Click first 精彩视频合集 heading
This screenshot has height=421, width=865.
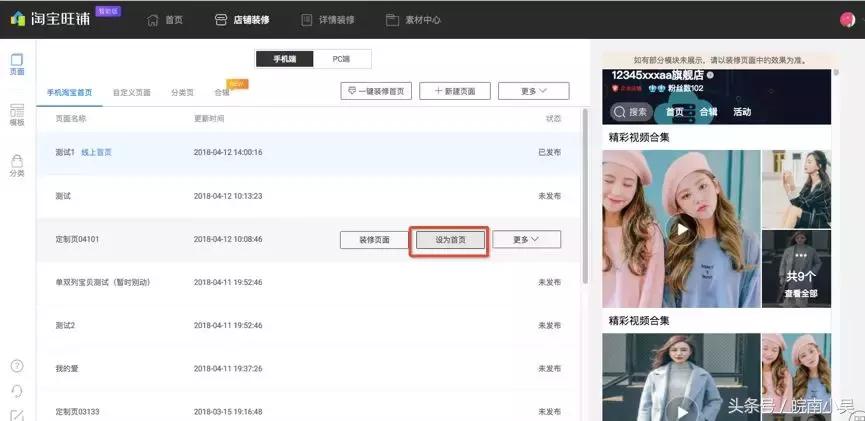(639, 137)
